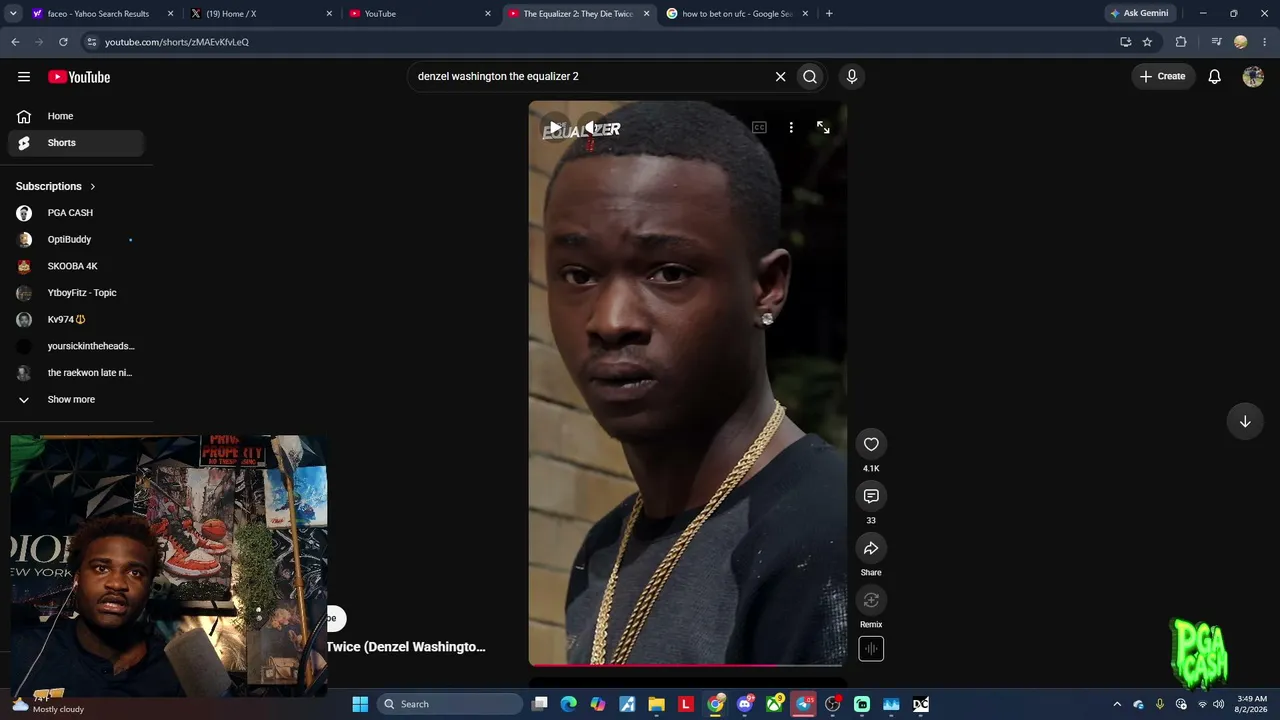
Task: Open YouTube notifications bell
Action: coord(1214,76)
